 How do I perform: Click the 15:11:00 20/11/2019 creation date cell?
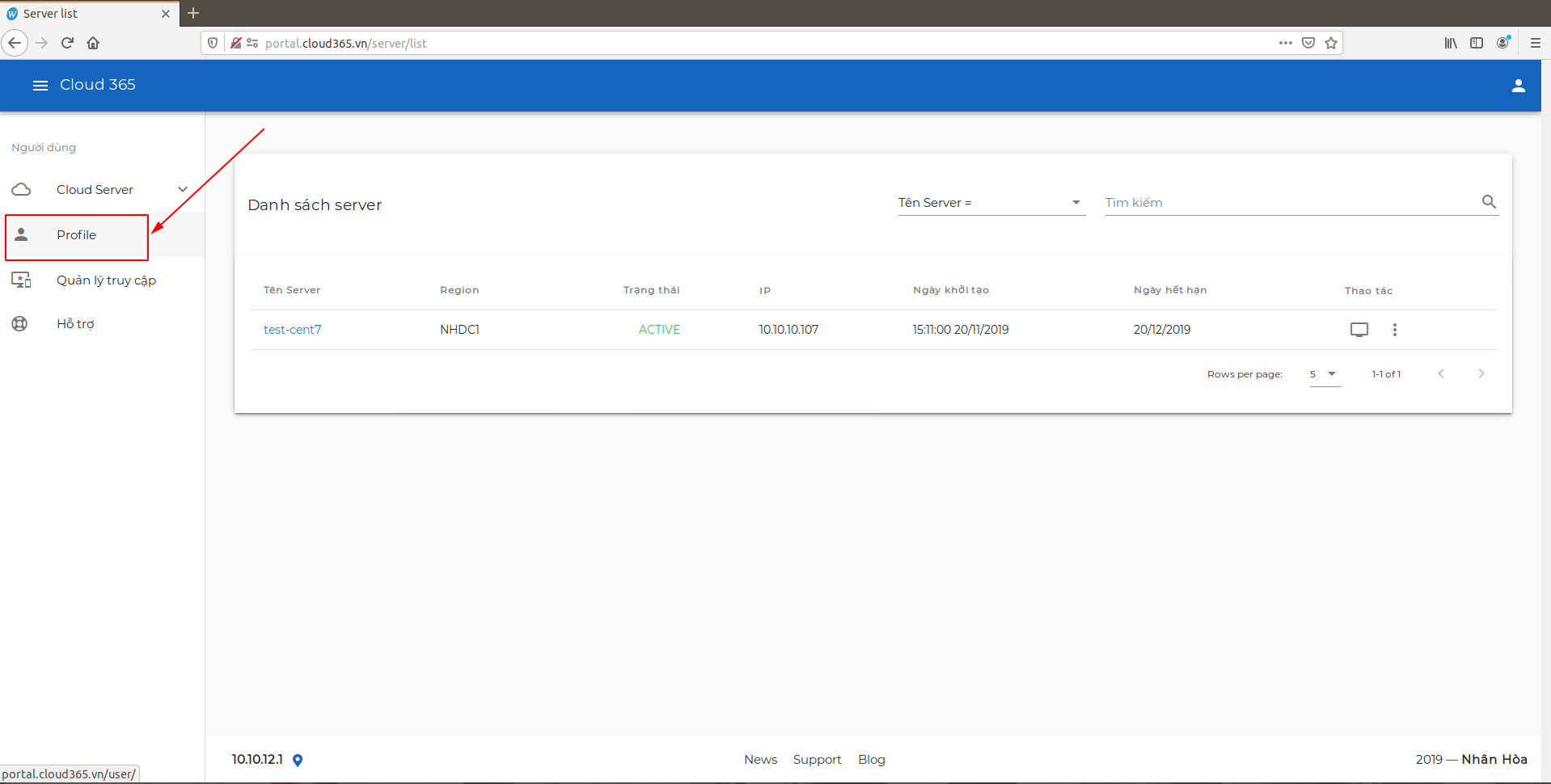click(x=961, y=330)
